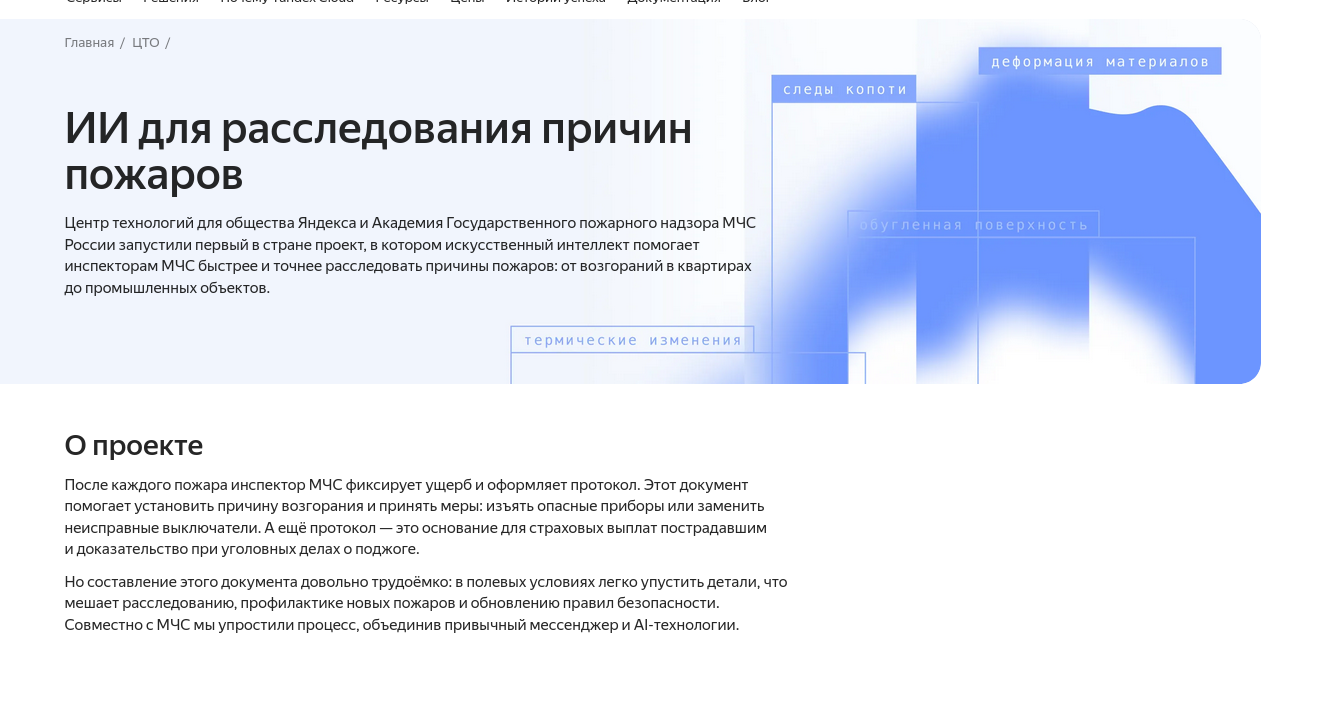Viewport: 1332px width, 702px height.
Task: Click the деформация материалов label
Action: 1099,60
